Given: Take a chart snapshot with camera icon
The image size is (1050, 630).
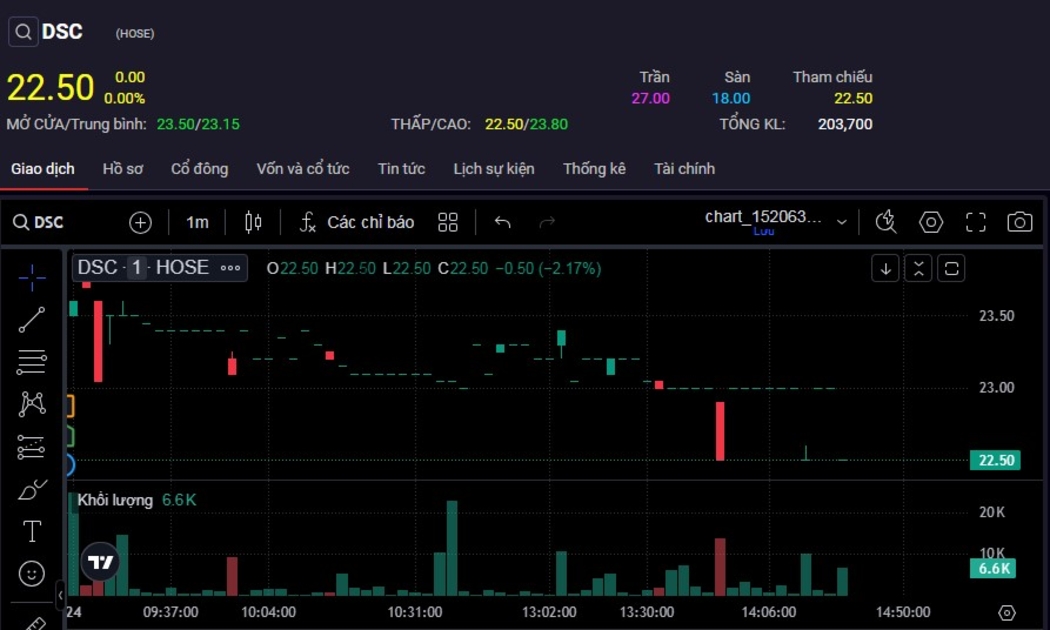Looking at the screenshot, I should (x=1019, y=222).
